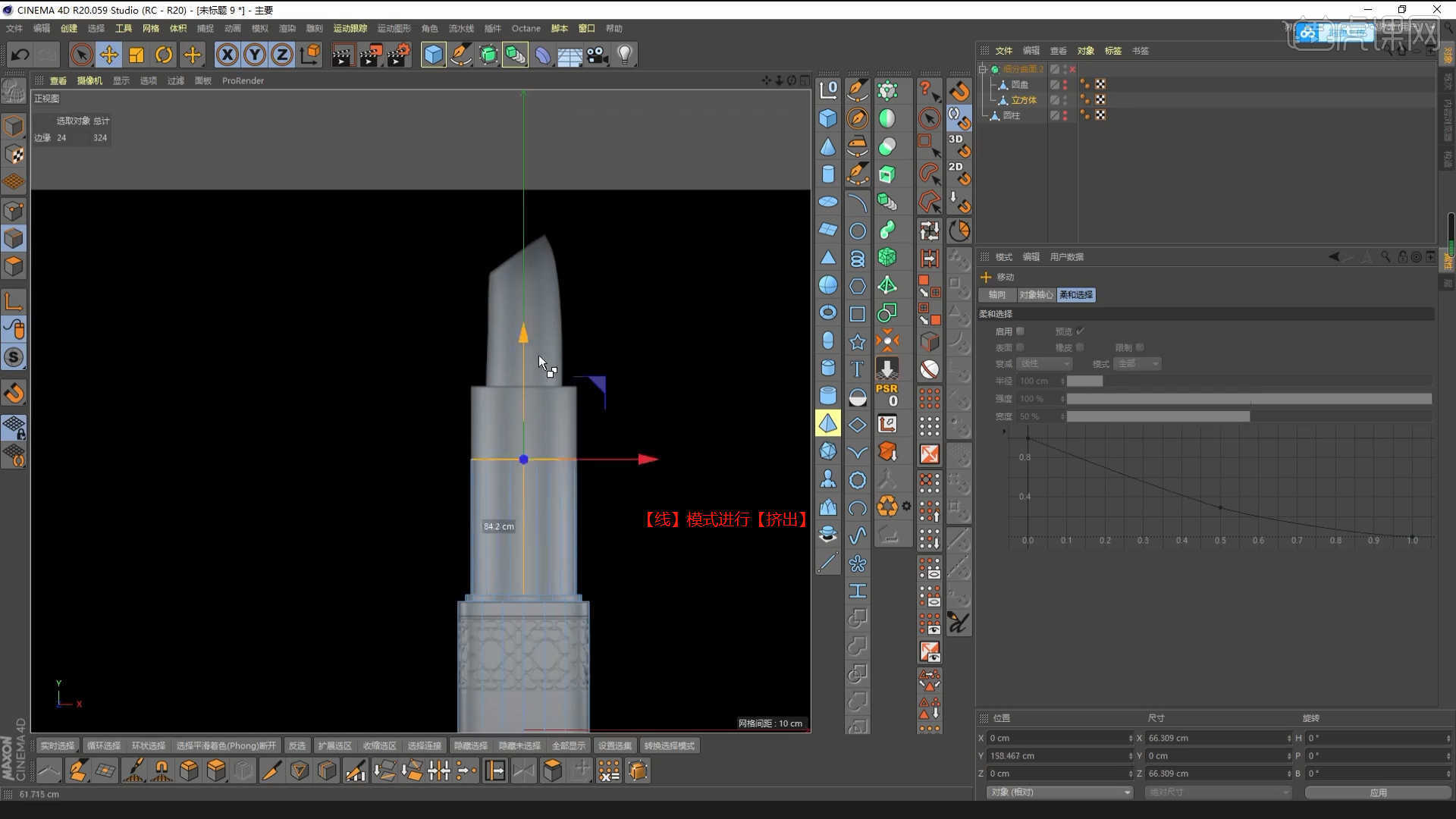This screenshot has height=819, width=1456.
Task: Click the back arrow in attributes panel
Action: click(x=1334, y=257)
